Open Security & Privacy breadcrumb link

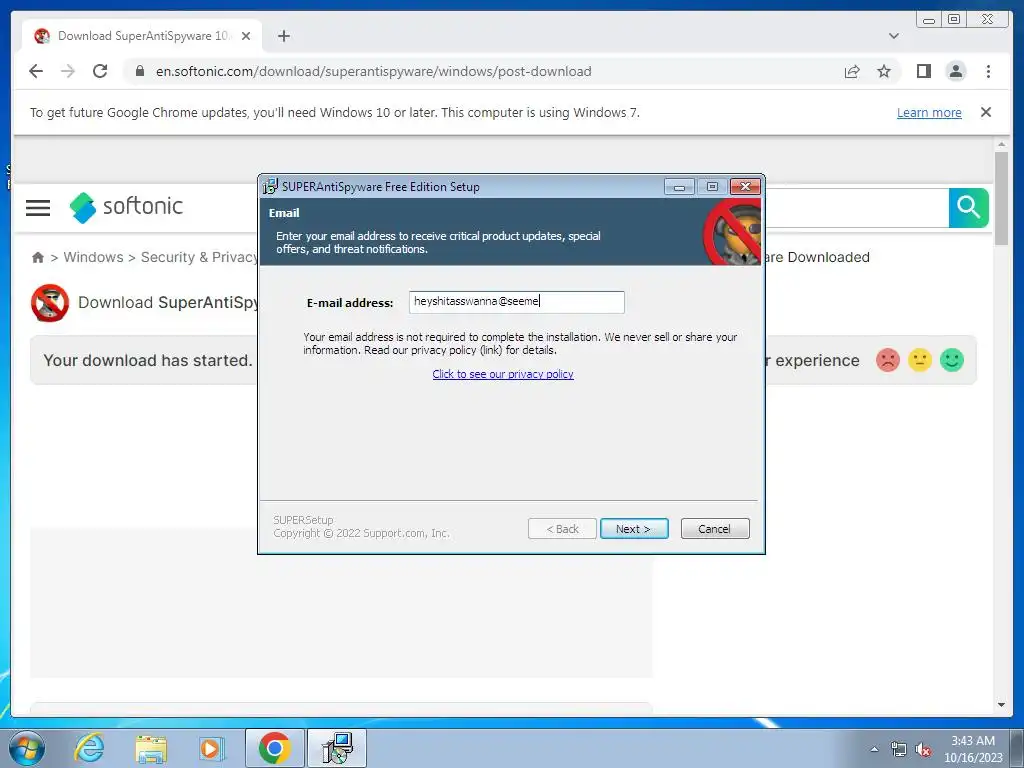click(199, 257)
